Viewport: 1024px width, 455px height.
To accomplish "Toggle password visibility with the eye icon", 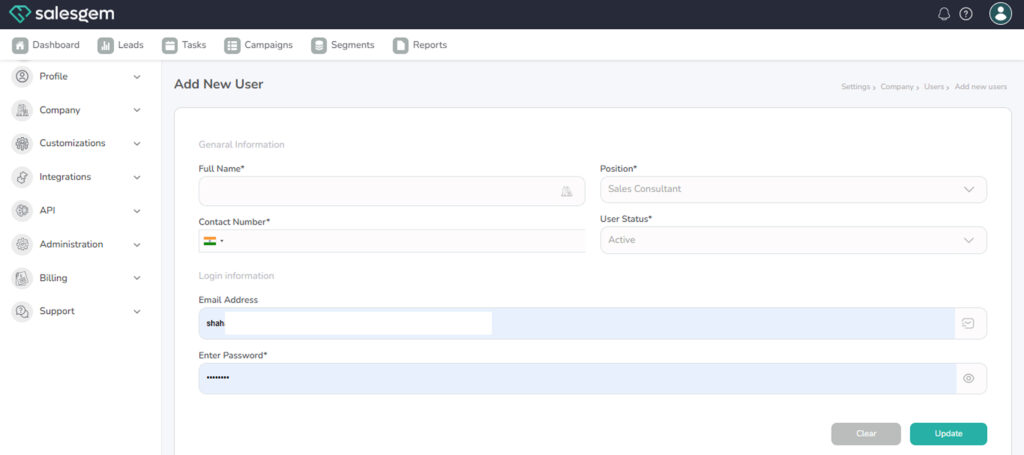I will click(968, 378).
